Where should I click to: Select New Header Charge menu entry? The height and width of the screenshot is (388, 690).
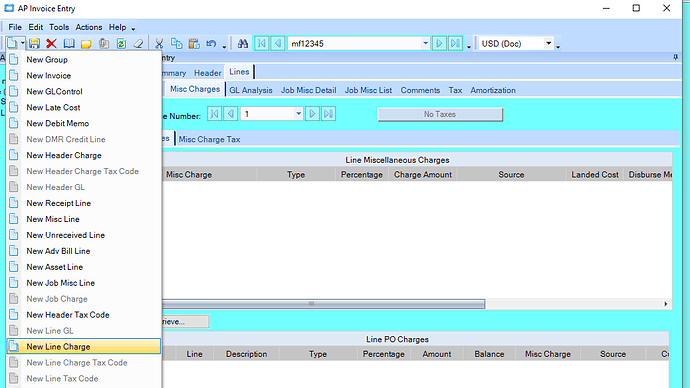pyautogui.click(x=84, y=155)
